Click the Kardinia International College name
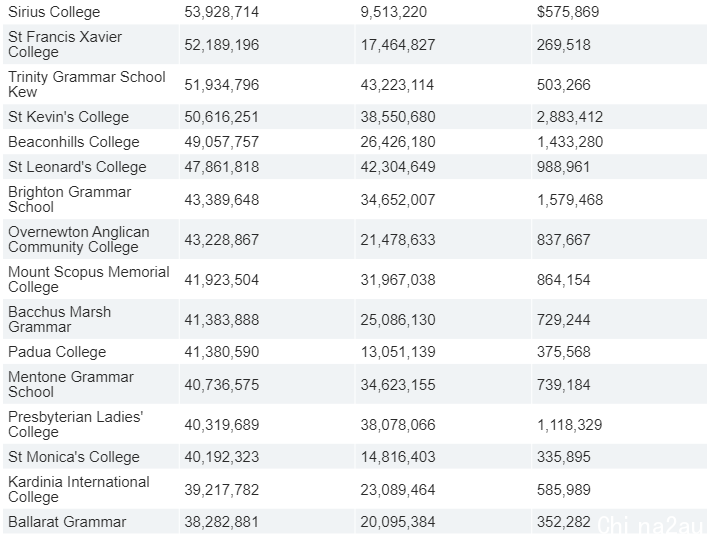Viewport: 708px width, 538px height. pyautogui.click(x=79, y=489)
